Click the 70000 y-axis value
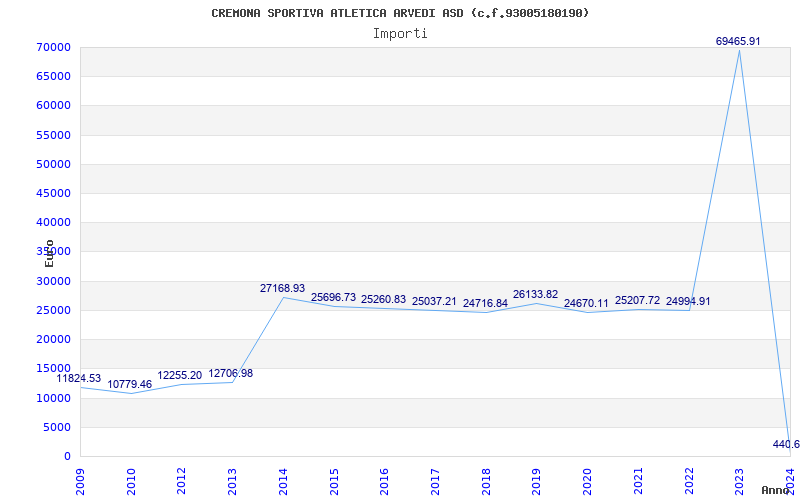This screenshot has height=500, width=800. click(x=53, y=47)
